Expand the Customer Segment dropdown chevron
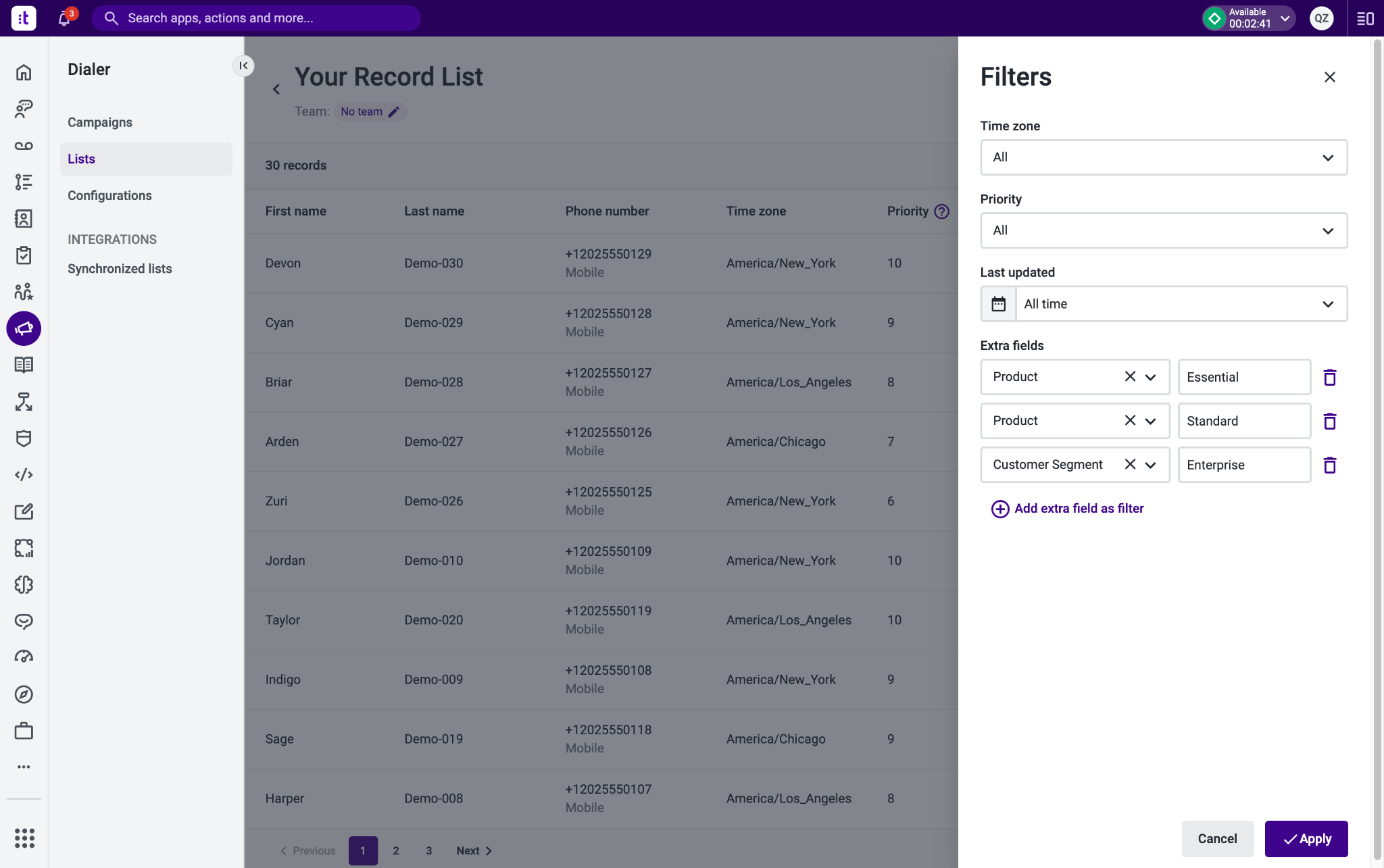This screenshot has width=1384, height=868. 1150,465
